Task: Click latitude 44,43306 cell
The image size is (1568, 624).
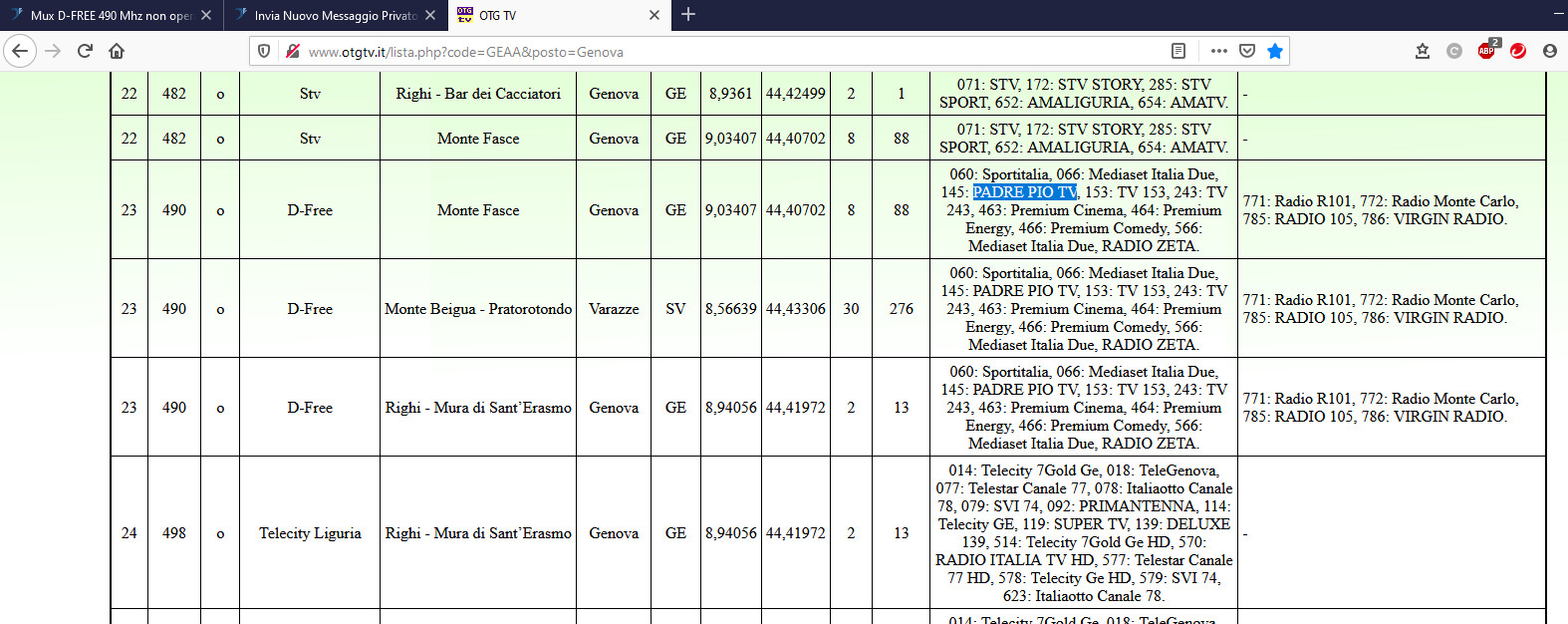Action: 796,309
